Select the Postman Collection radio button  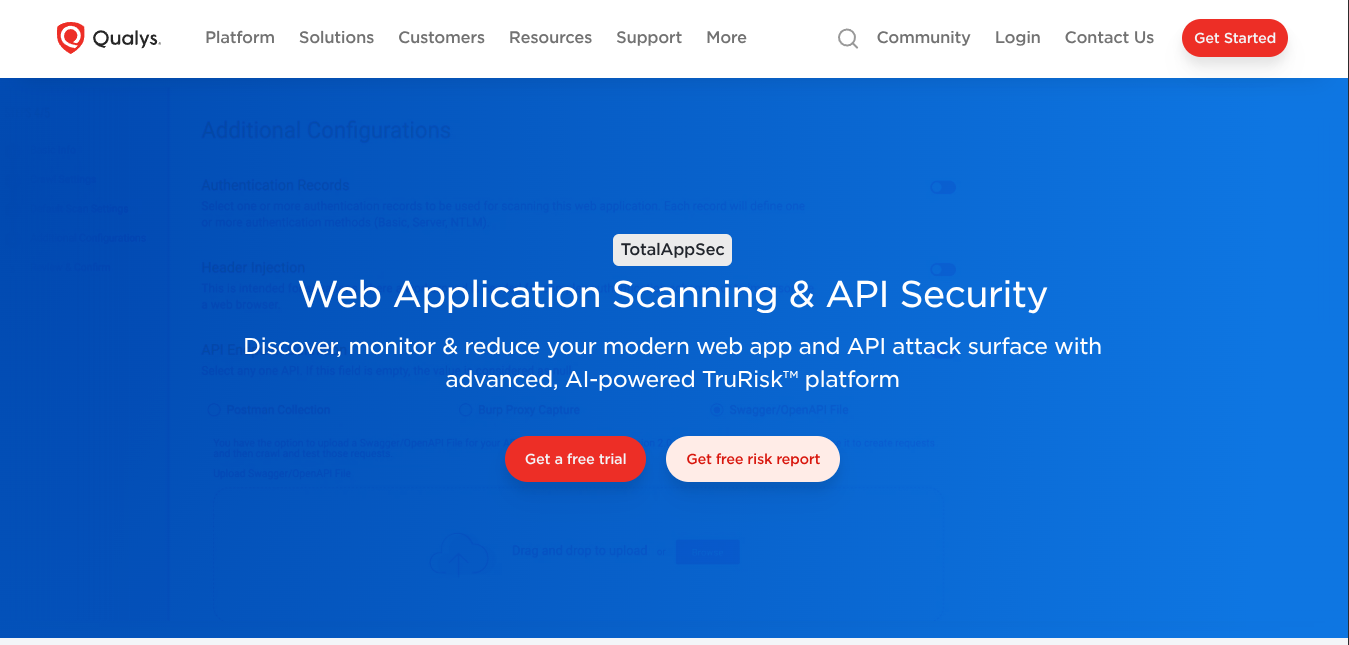(212, 410)
